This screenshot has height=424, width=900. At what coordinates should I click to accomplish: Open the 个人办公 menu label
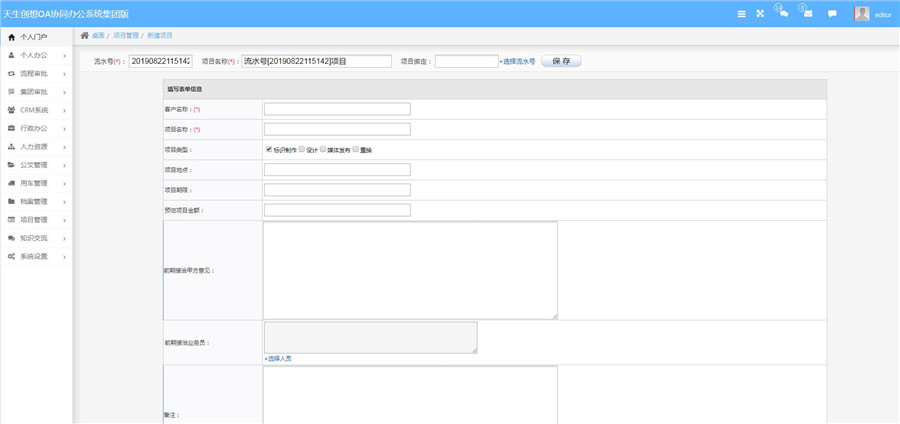coord(34,56)
